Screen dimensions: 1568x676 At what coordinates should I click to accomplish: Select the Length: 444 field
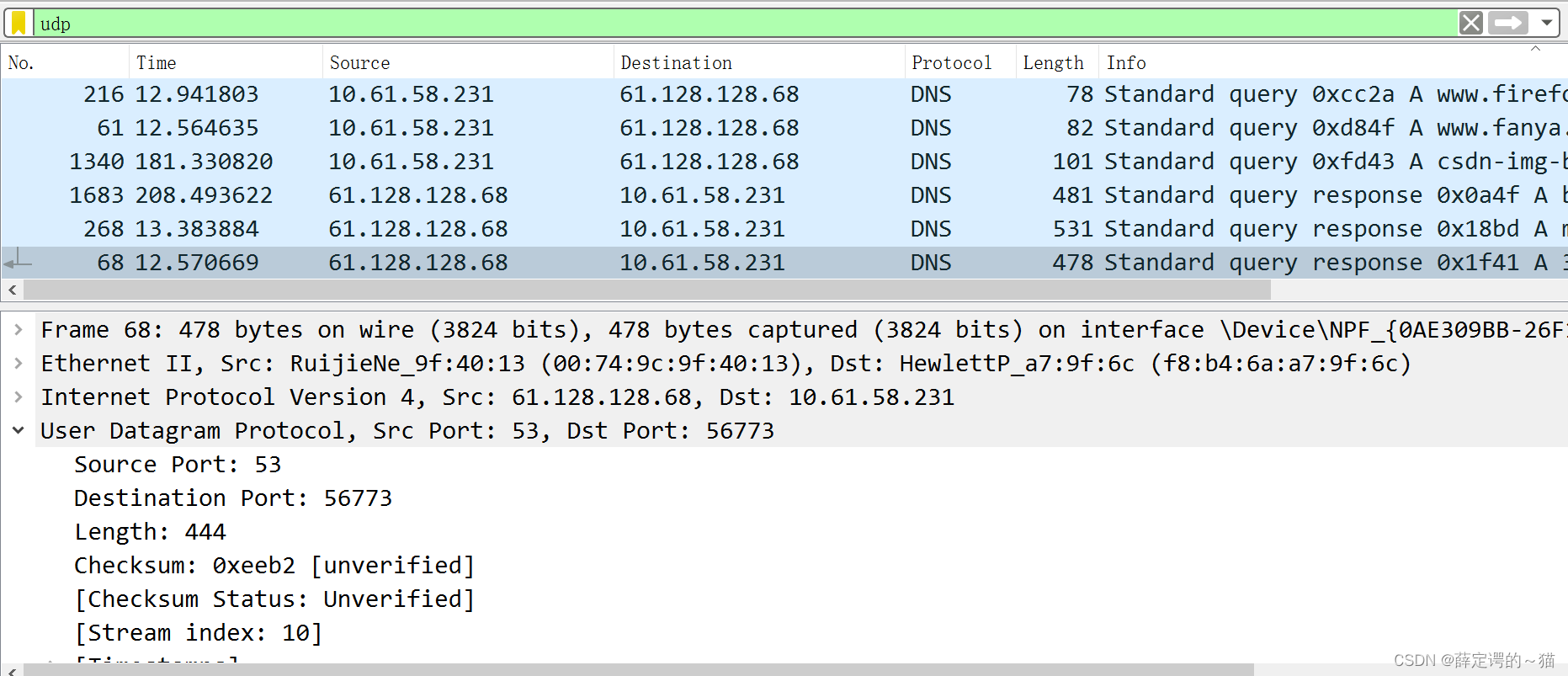pos(150,532)
